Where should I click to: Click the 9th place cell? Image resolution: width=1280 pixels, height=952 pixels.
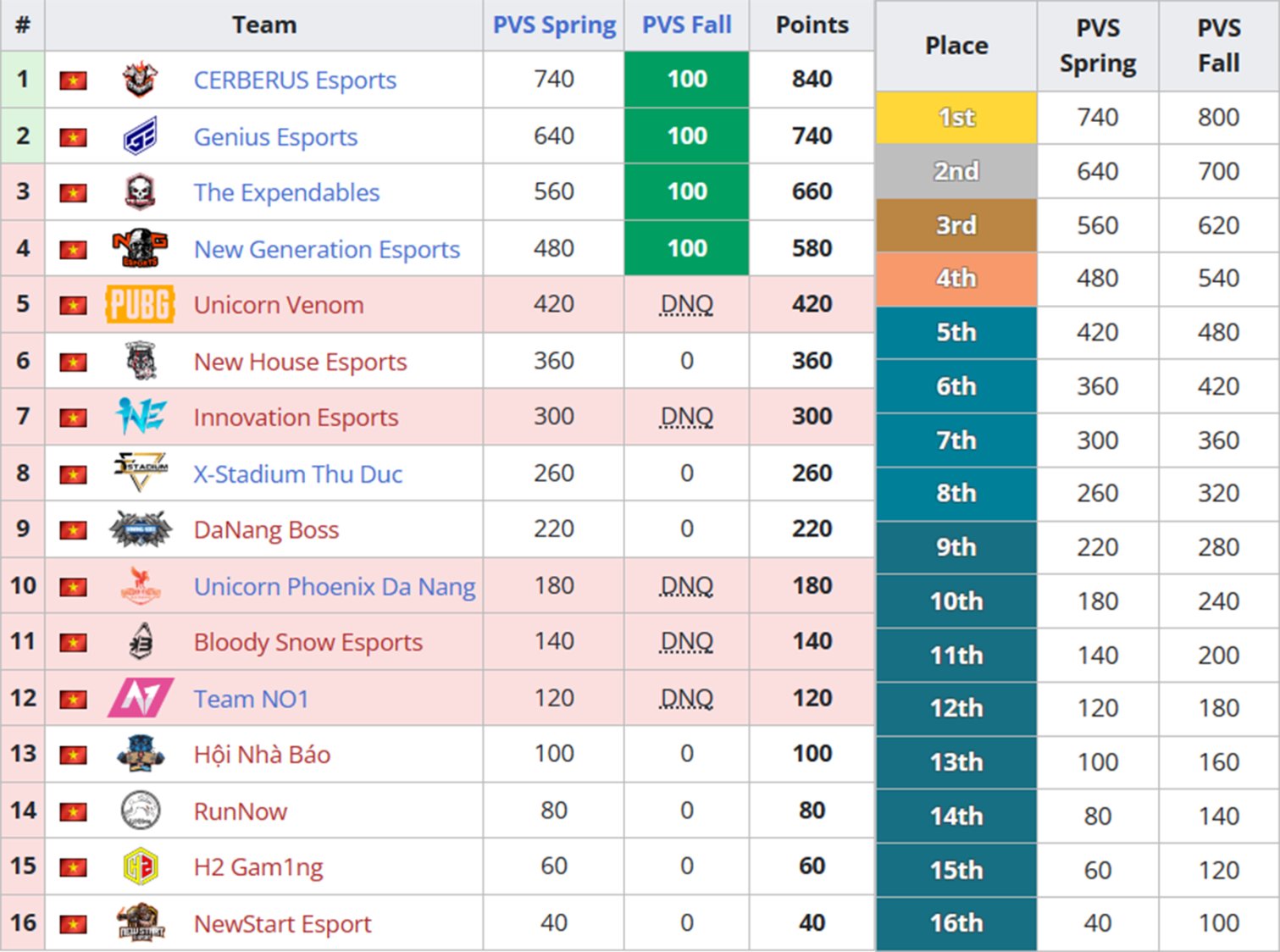pyautogui.click(x=956, y=547)
